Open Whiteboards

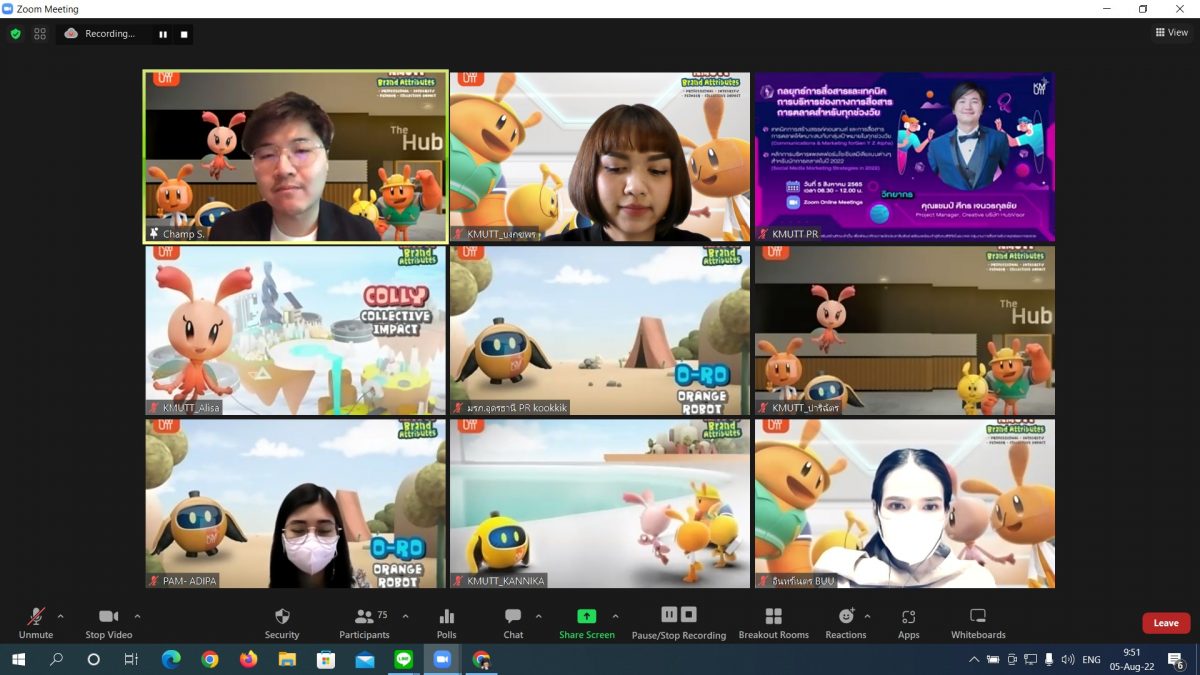[978, 623]
